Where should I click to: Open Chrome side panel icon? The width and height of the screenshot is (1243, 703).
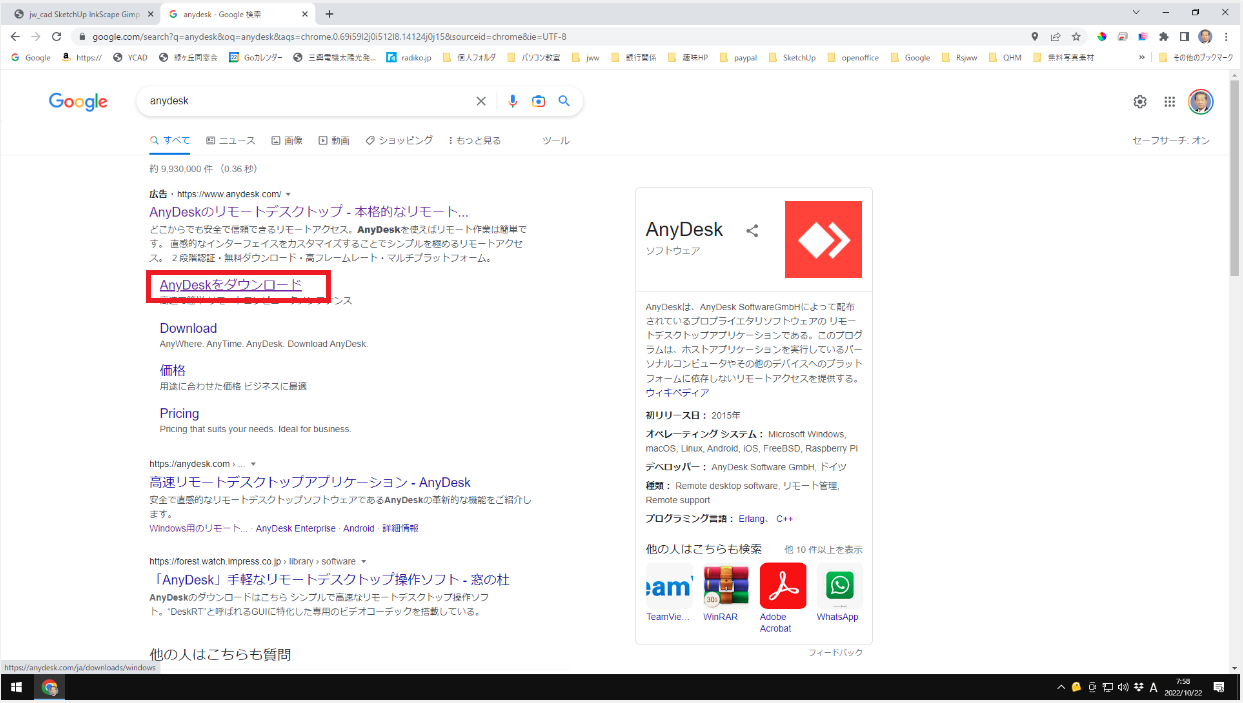(1184, 36)
